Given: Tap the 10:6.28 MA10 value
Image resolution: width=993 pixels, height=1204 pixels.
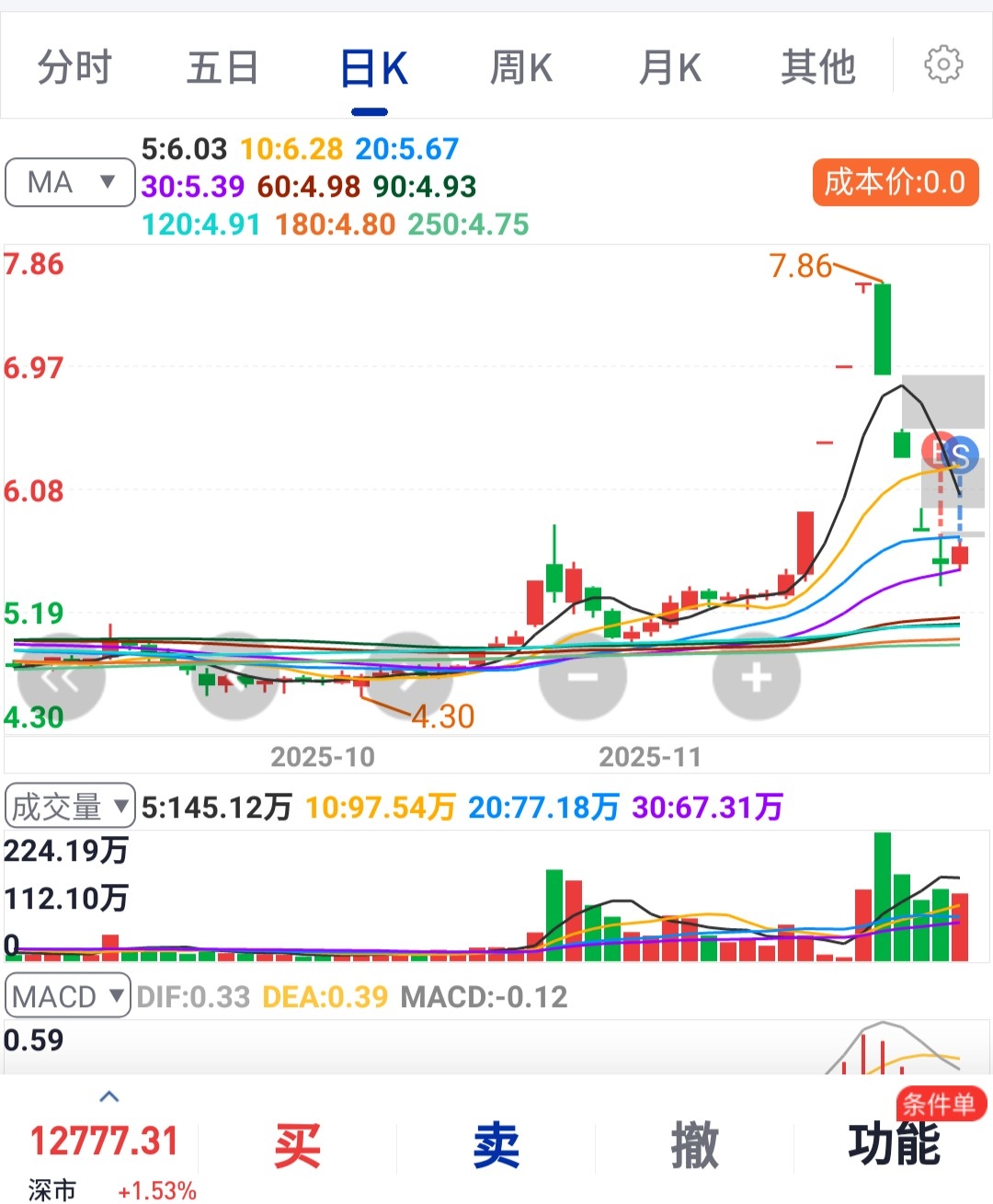Looking at the screenshot, I should click(x=291, y=149).
